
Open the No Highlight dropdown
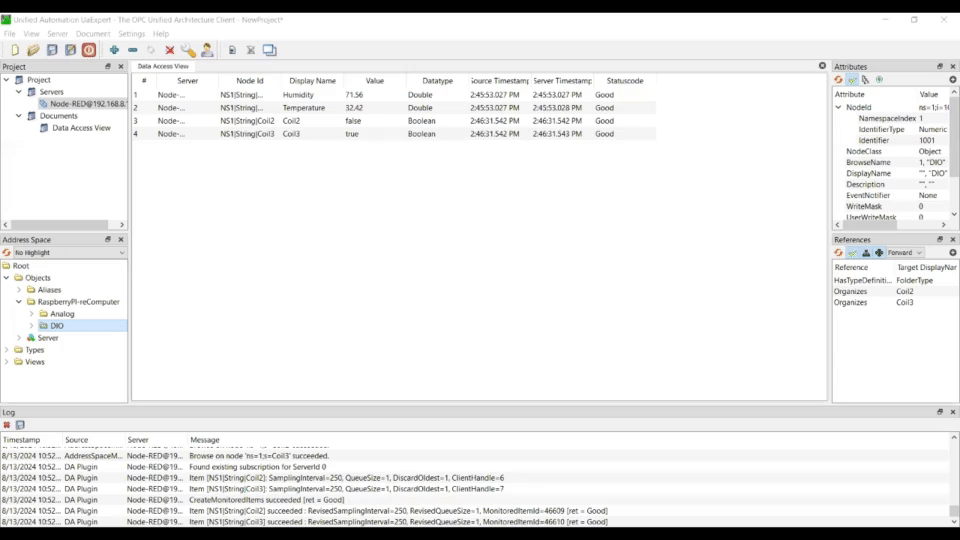(x=70, y=253)
